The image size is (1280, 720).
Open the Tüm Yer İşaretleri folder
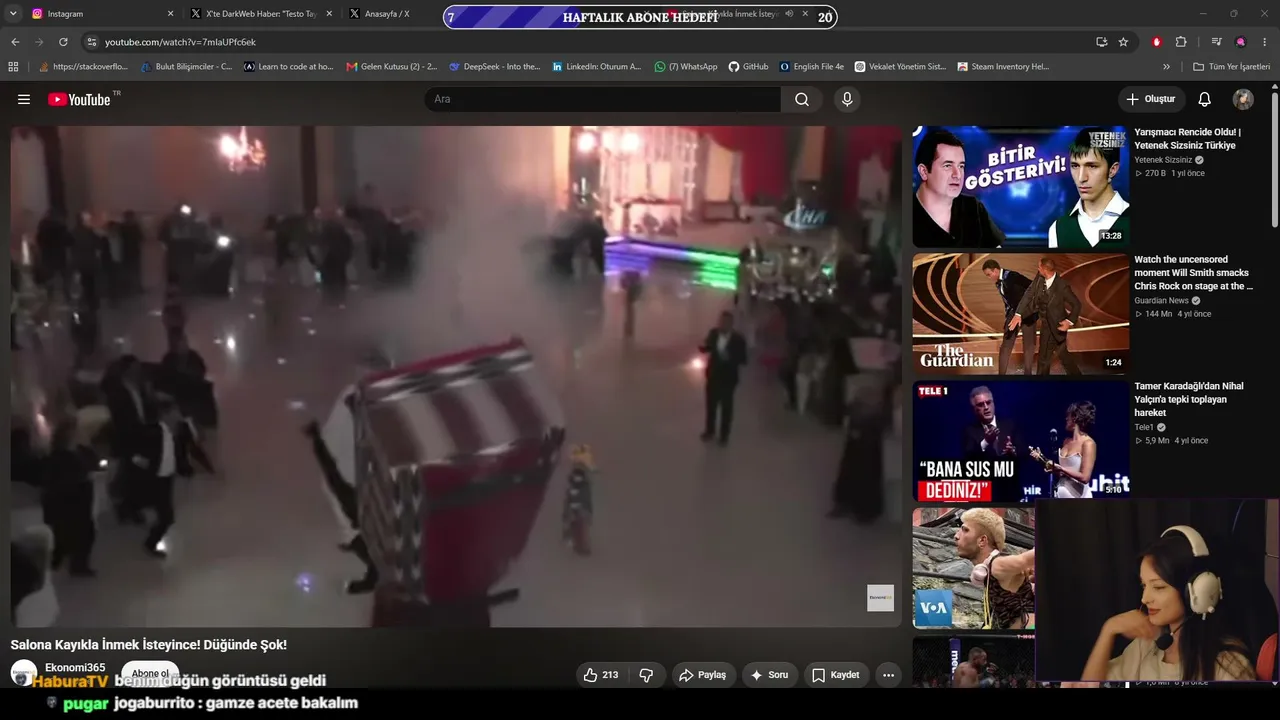pyautogui.click(x=1231, y=67)
